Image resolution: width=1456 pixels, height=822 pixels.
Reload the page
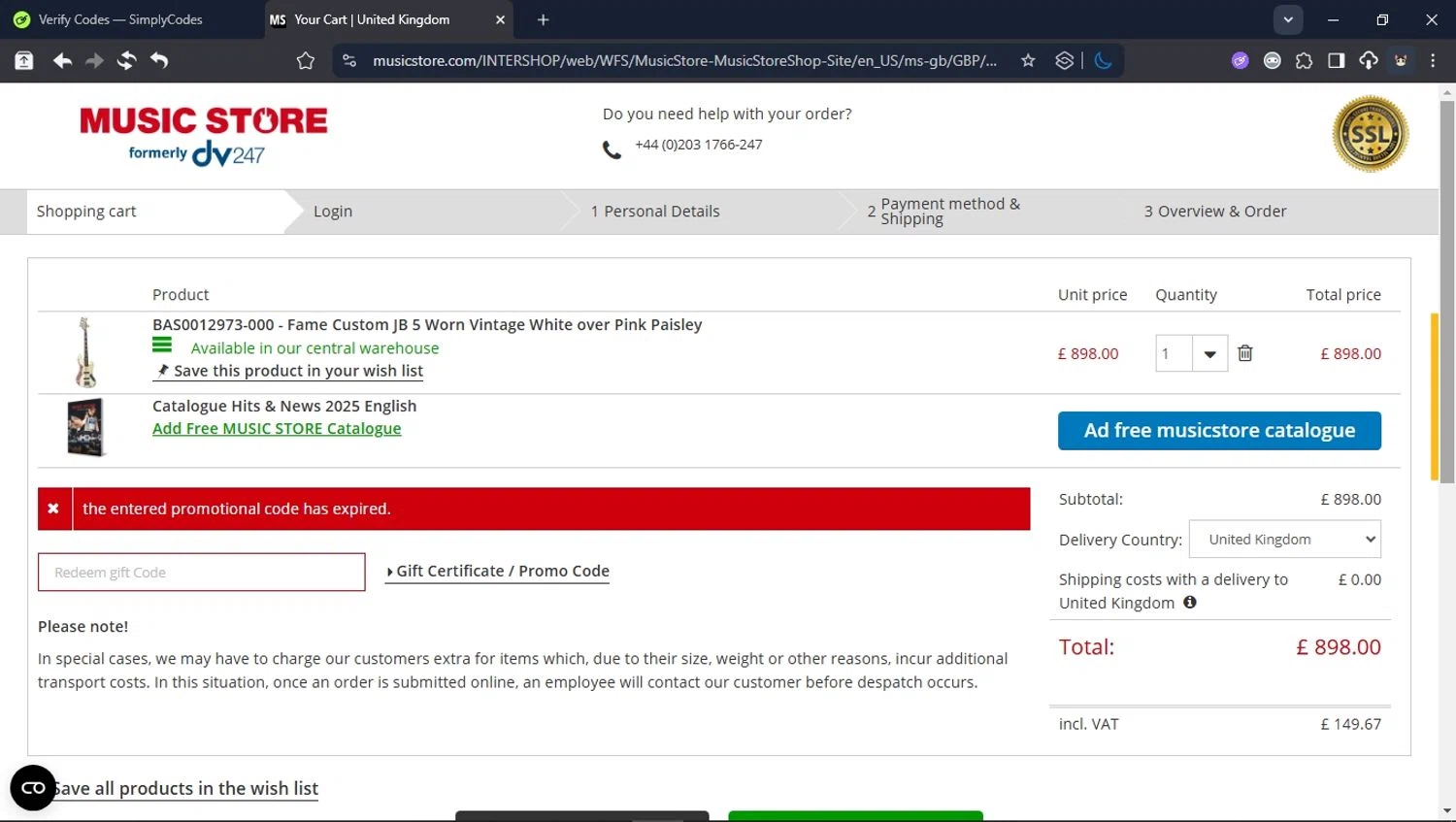click(127, 60)
